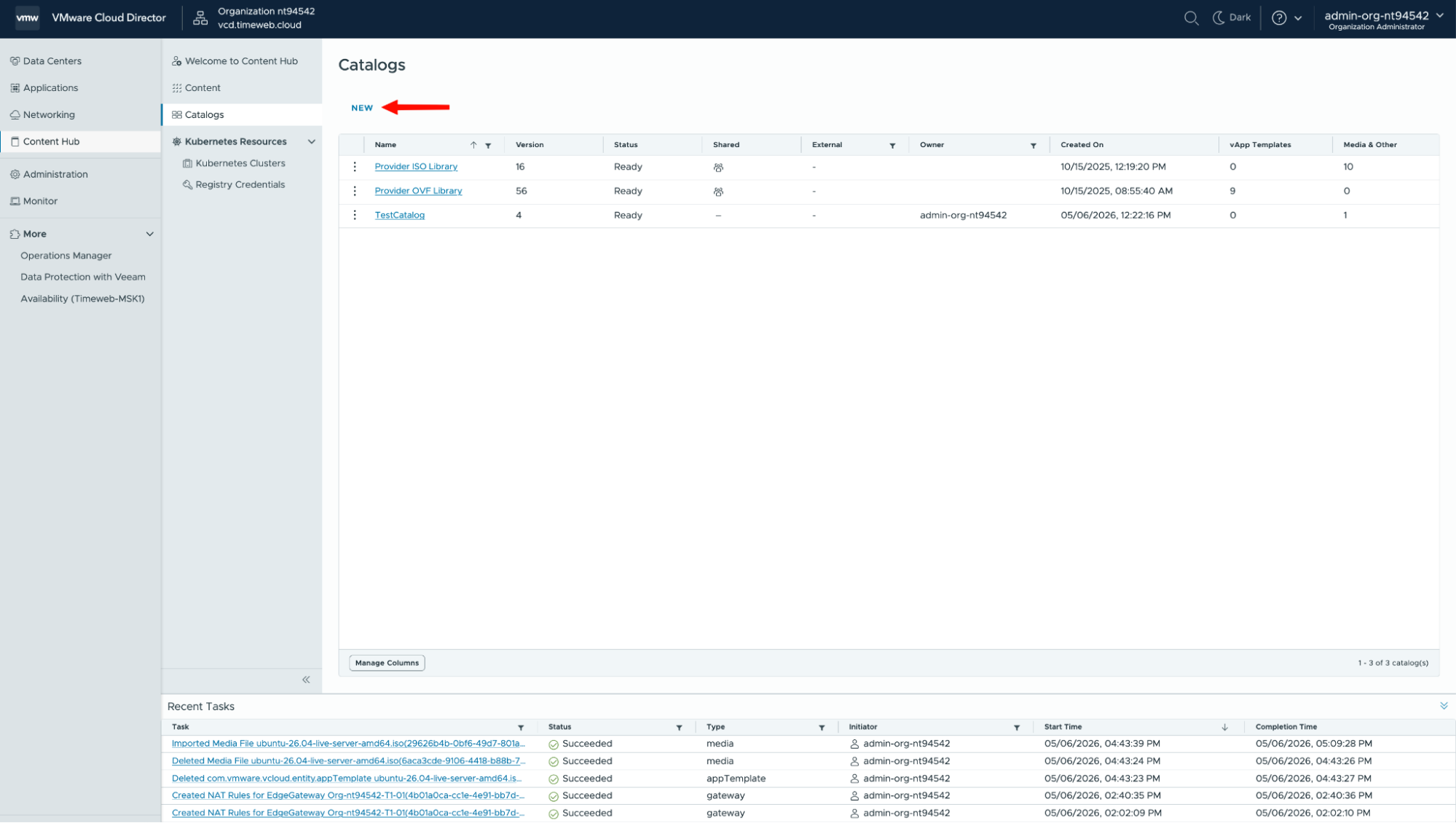Filter the Owner column
Viewport: 1456px width, 823px height.
click(1033, 146)
